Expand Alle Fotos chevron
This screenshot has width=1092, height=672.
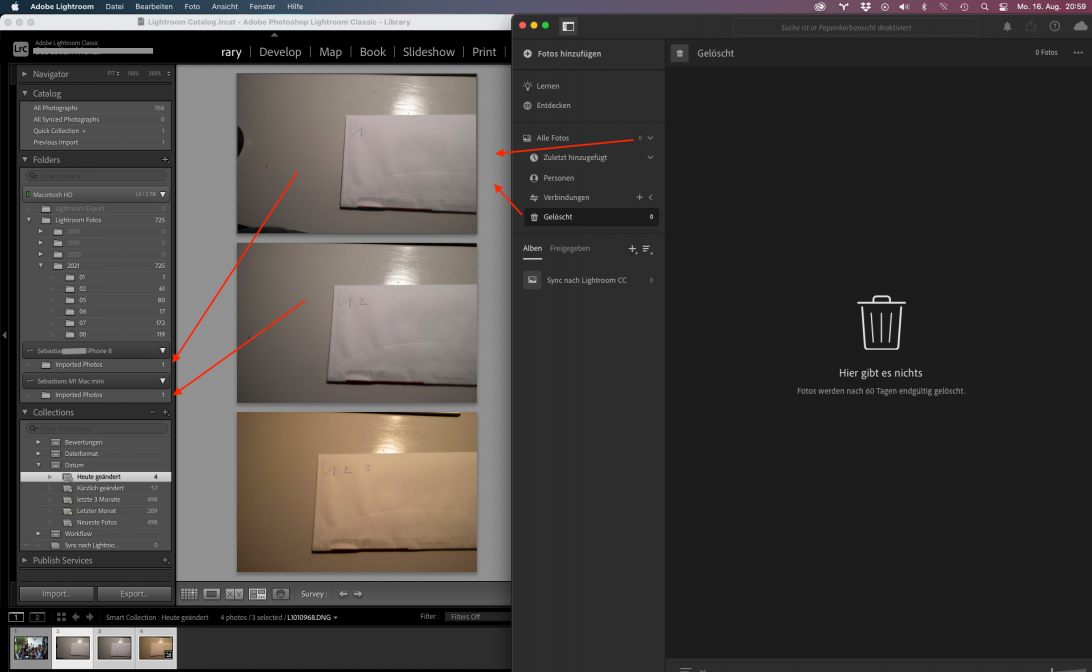650,138
